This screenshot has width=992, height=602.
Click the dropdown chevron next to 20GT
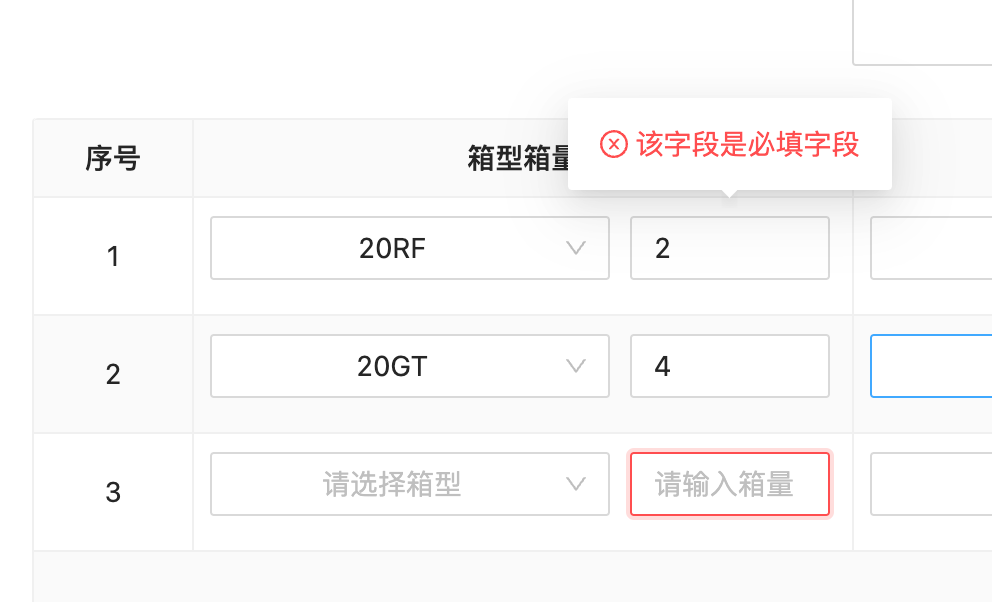coord(577,365)
